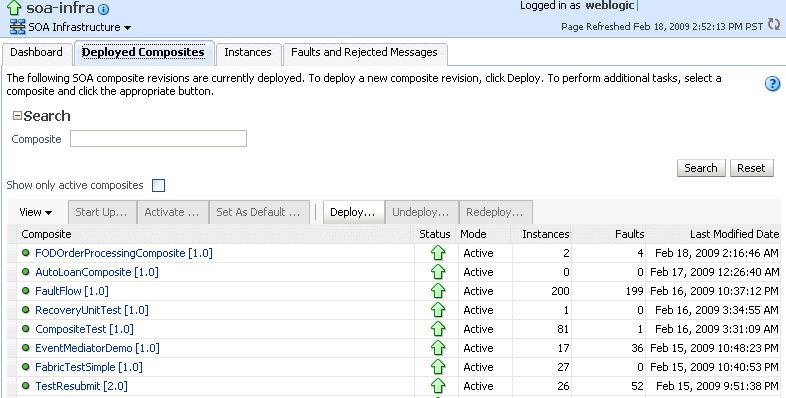Click green dot beside RecoveryUnitTest
The width and height of the screenshot is (786, 398).
pyautogui.click(x=26, y=310)
